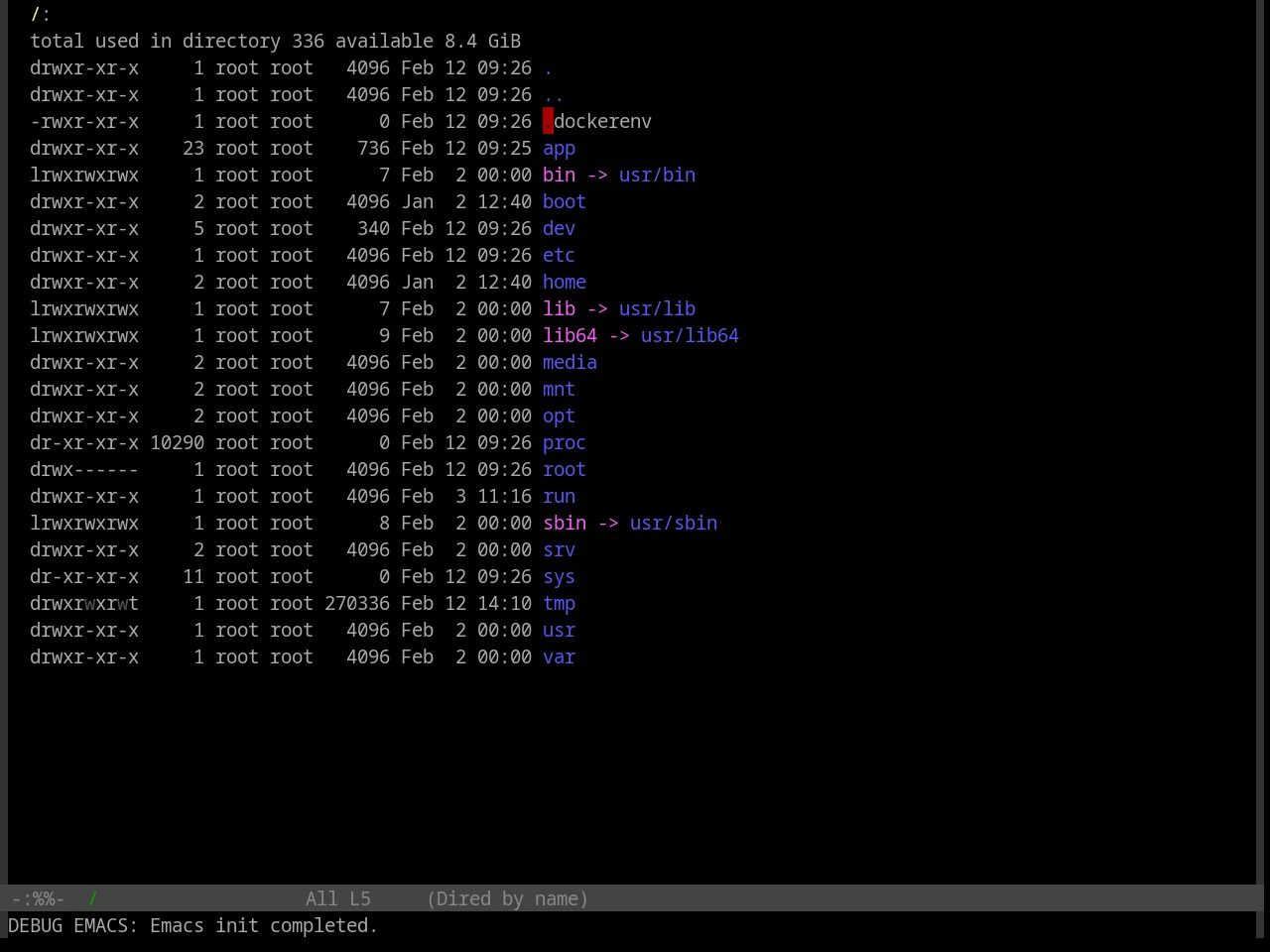This screenshot has width=1270, height=952.
Task: Open the var directory
Action: 559,656
